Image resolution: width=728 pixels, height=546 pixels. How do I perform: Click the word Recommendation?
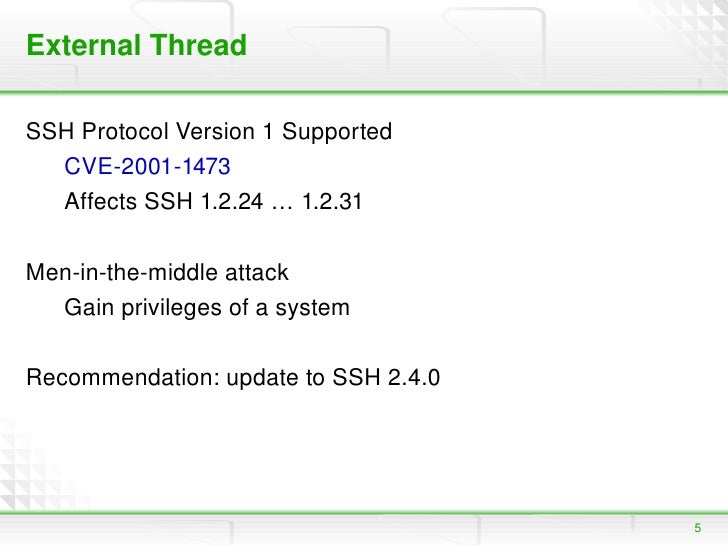pyautogui.click(x=123, y=377)
